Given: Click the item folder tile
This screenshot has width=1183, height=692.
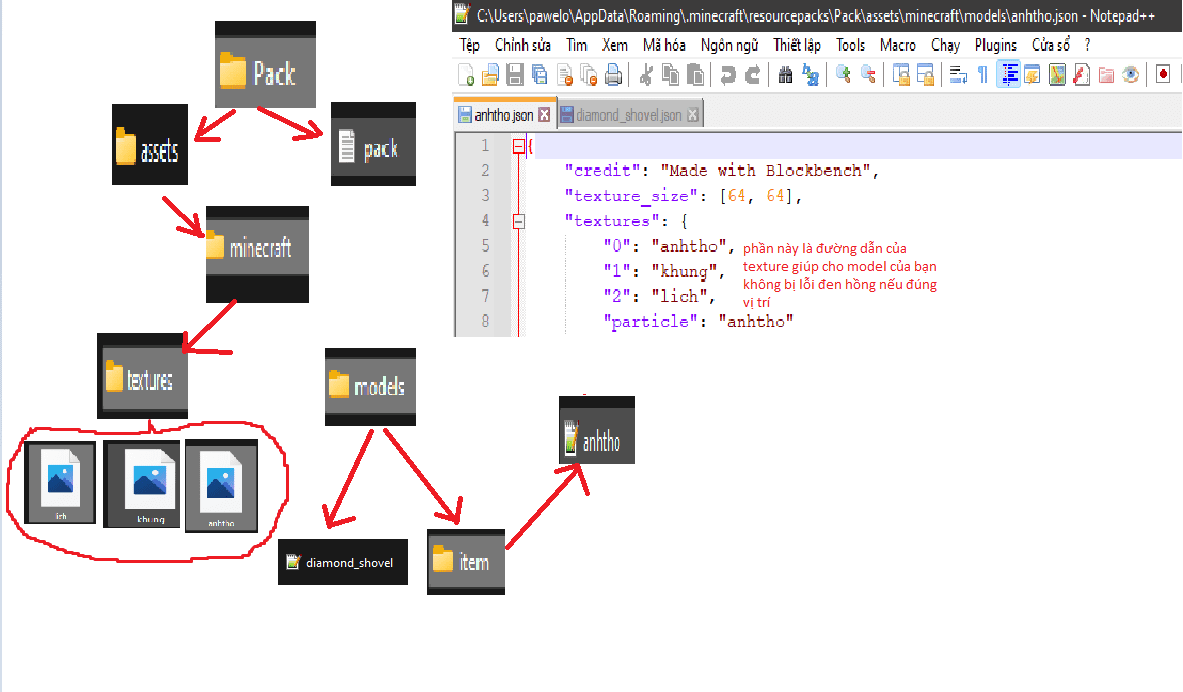Looking at the screenshot, I should tap(466, 562).
